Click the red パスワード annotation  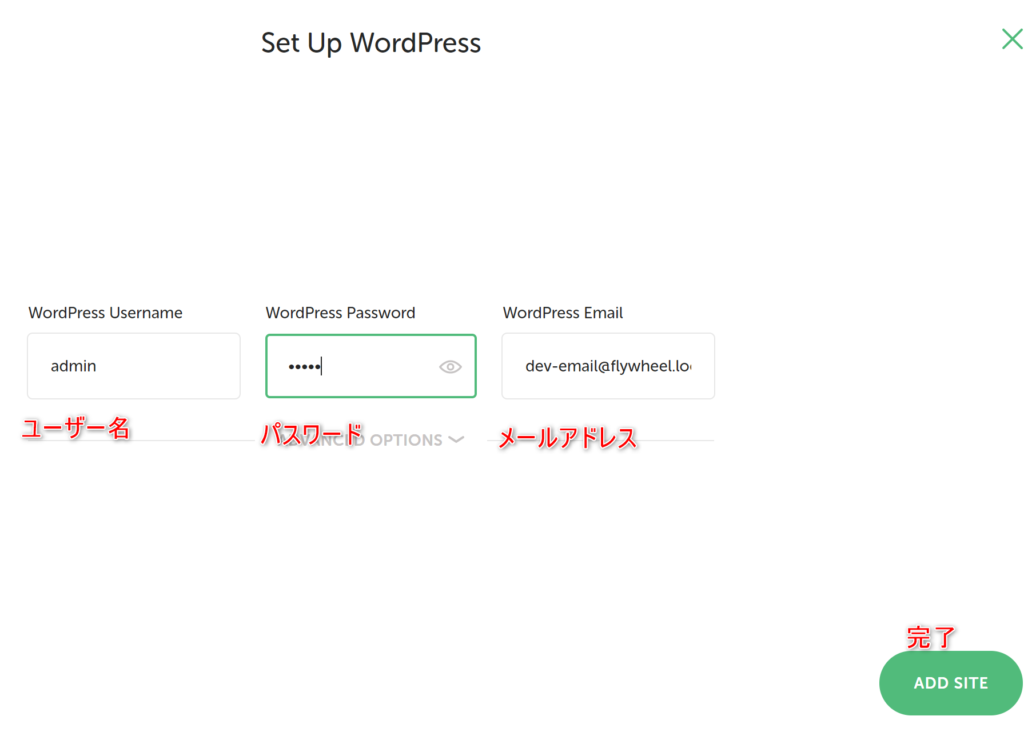click(x=312, y=434)
